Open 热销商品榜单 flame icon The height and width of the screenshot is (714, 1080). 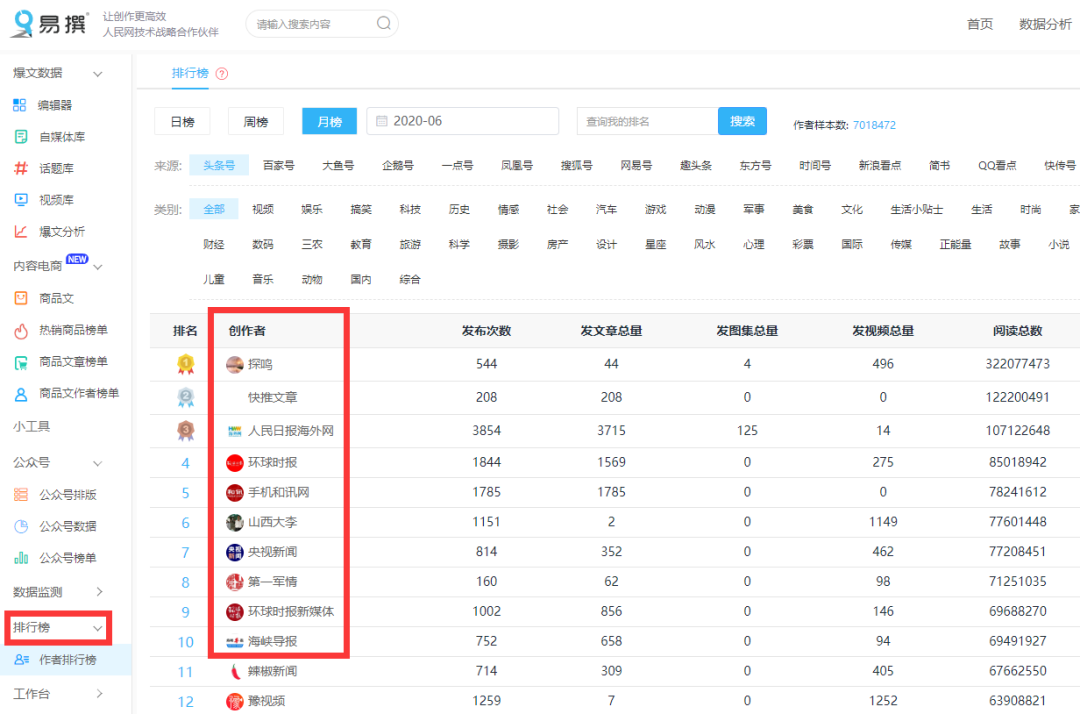(x=21, y=330)
